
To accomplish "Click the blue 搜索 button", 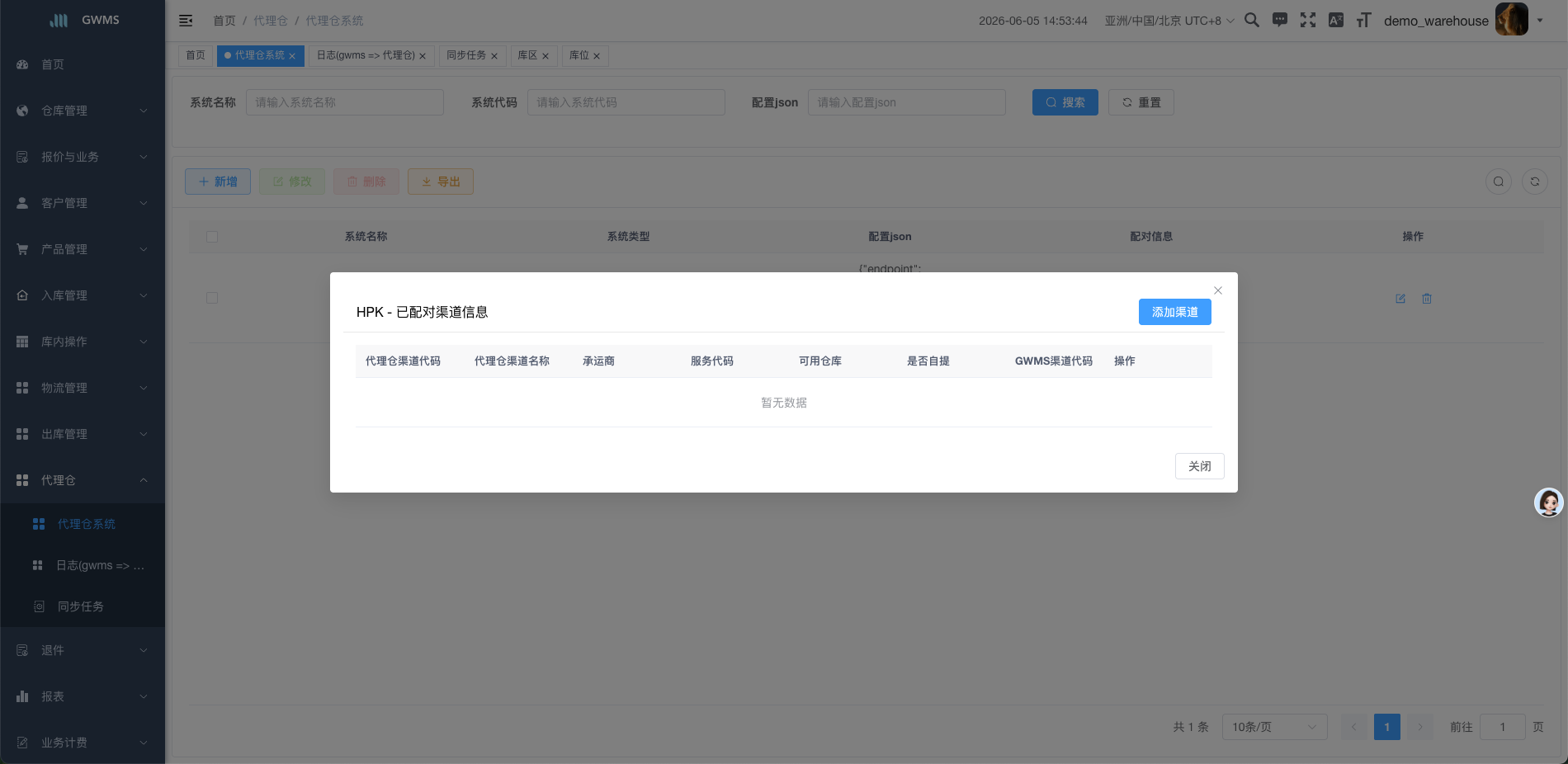I will tap(1065, 102).
